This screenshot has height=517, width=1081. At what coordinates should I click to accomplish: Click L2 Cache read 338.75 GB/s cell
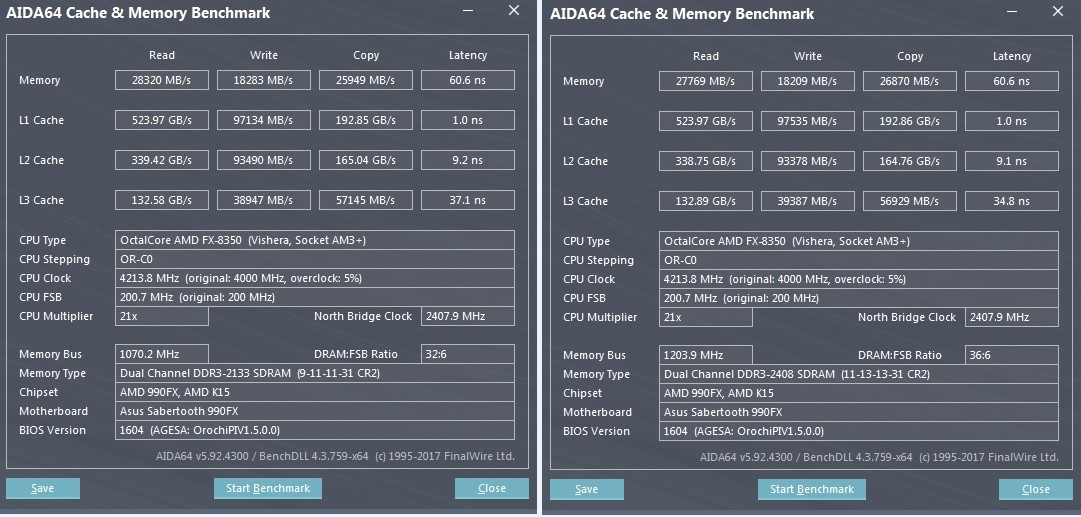pyautogui.click(x=706, y=161)
